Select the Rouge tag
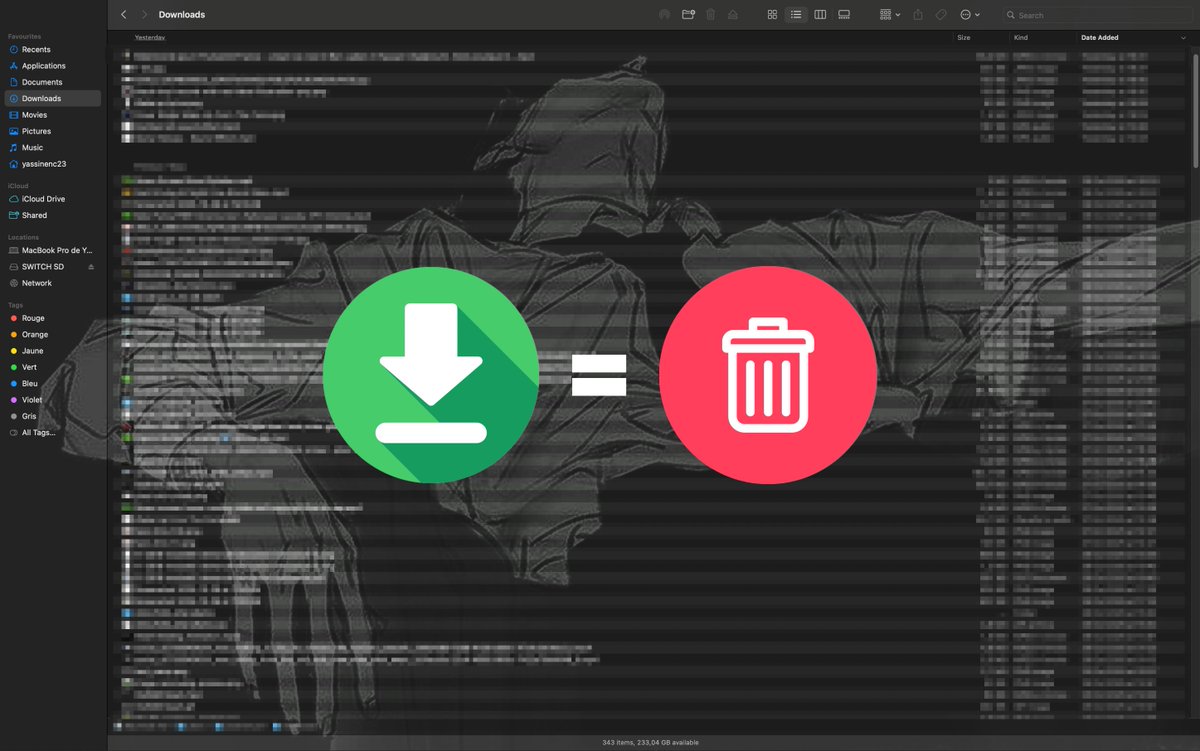This screenshot has height=751, width=1200. tap(31, 317)
